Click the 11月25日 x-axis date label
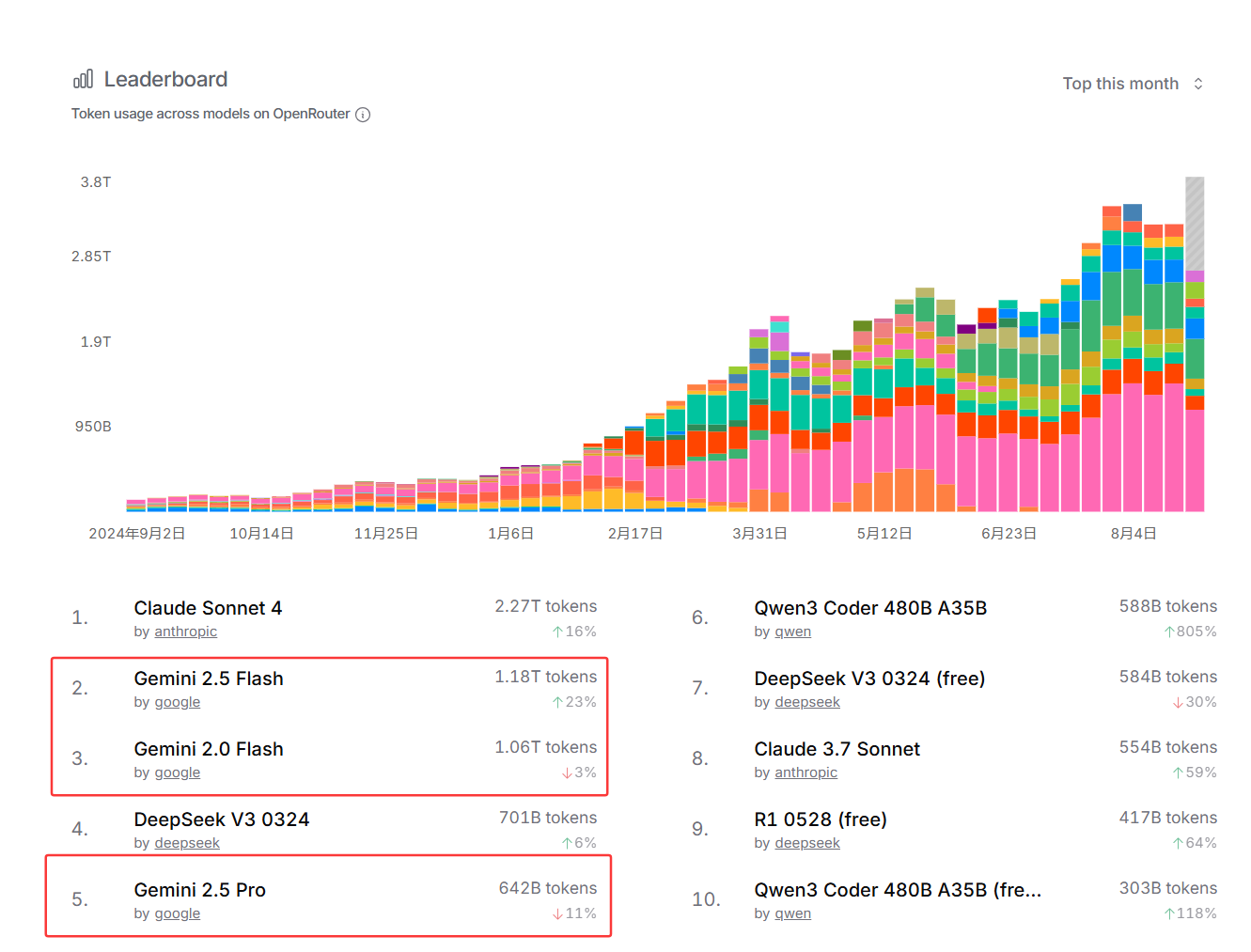 [386, 534]
